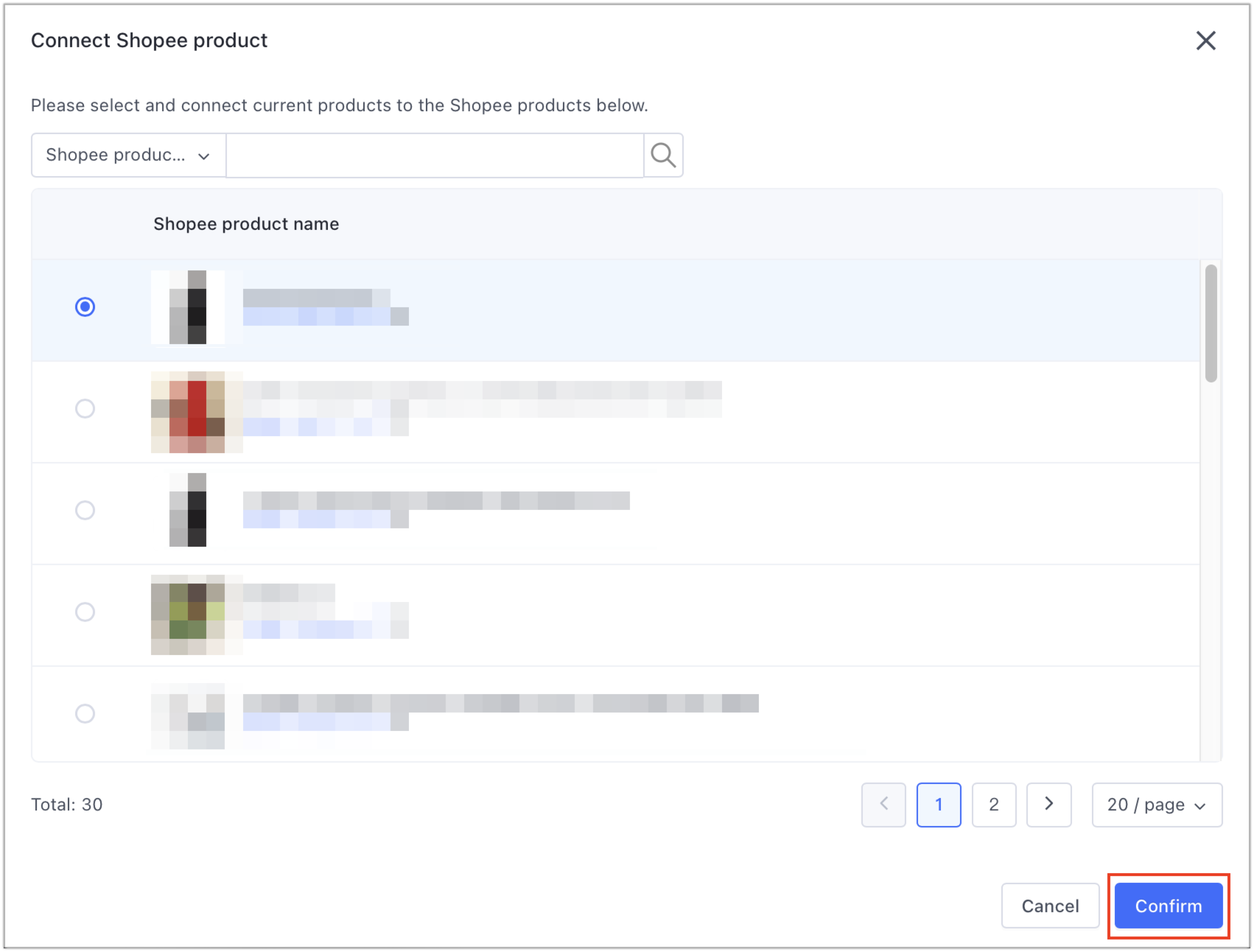Go to page 1
The width and height of the screenshot is (1254, 952).
point(938,804)
